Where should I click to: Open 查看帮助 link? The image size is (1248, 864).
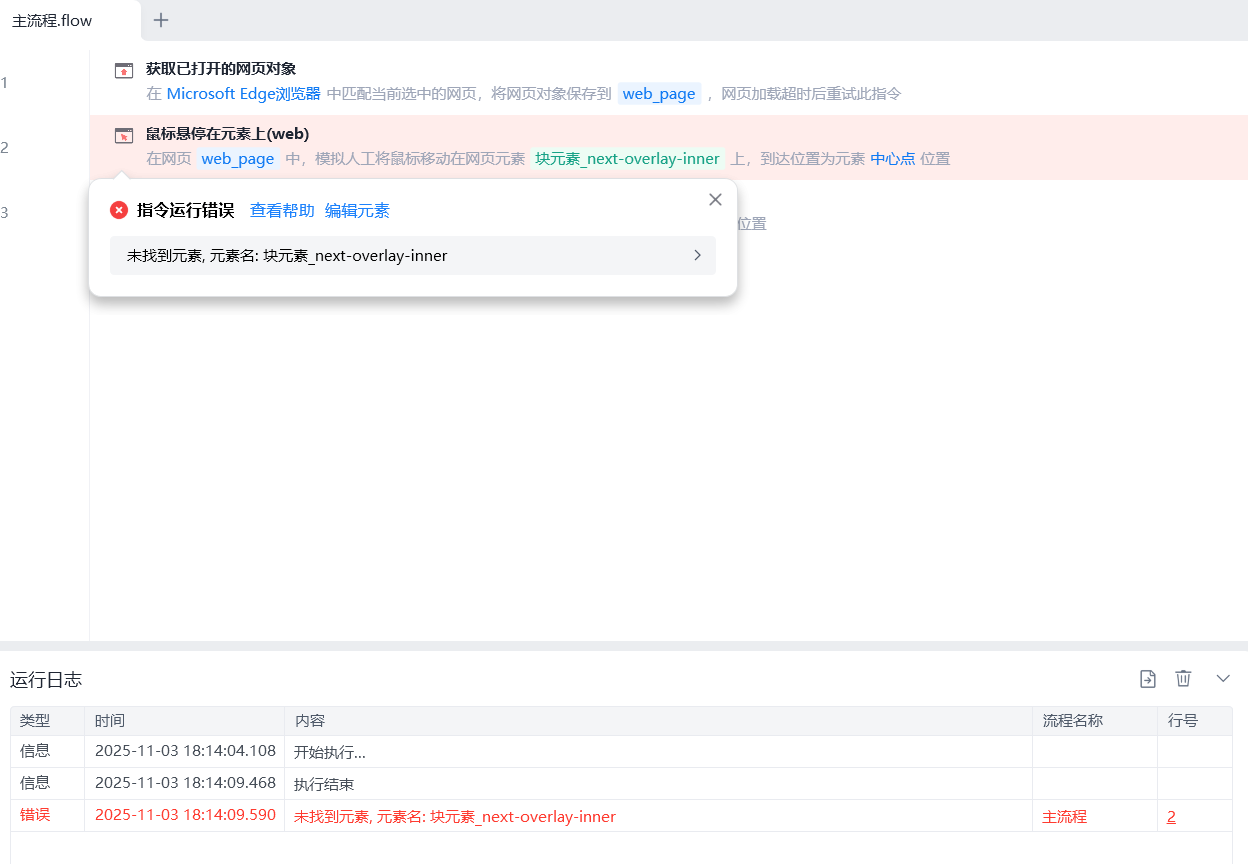pyautogui.click(x=282, y=210)
